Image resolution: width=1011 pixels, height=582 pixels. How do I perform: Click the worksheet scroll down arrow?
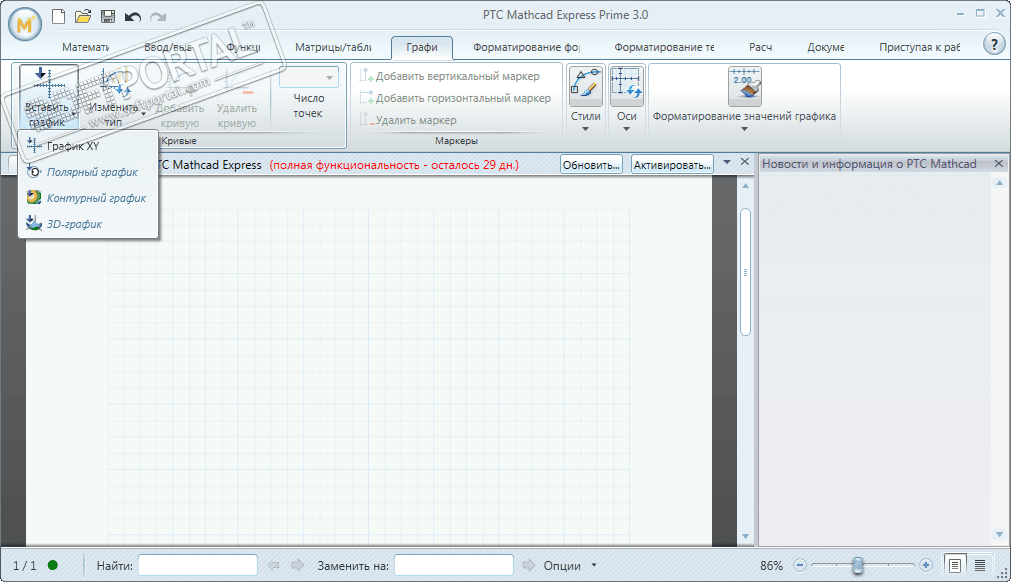pos(745,536)
